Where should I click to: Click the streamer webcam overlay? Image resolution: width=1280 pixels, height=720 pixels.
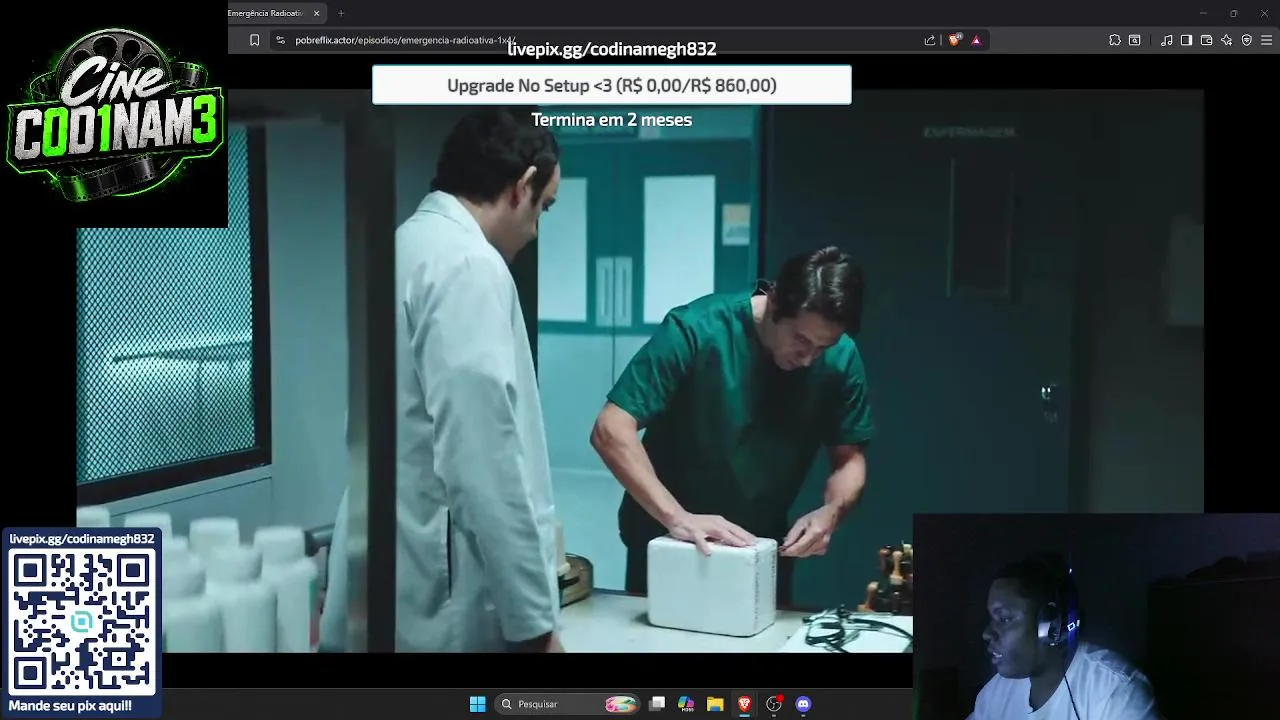coord(1096,617)
